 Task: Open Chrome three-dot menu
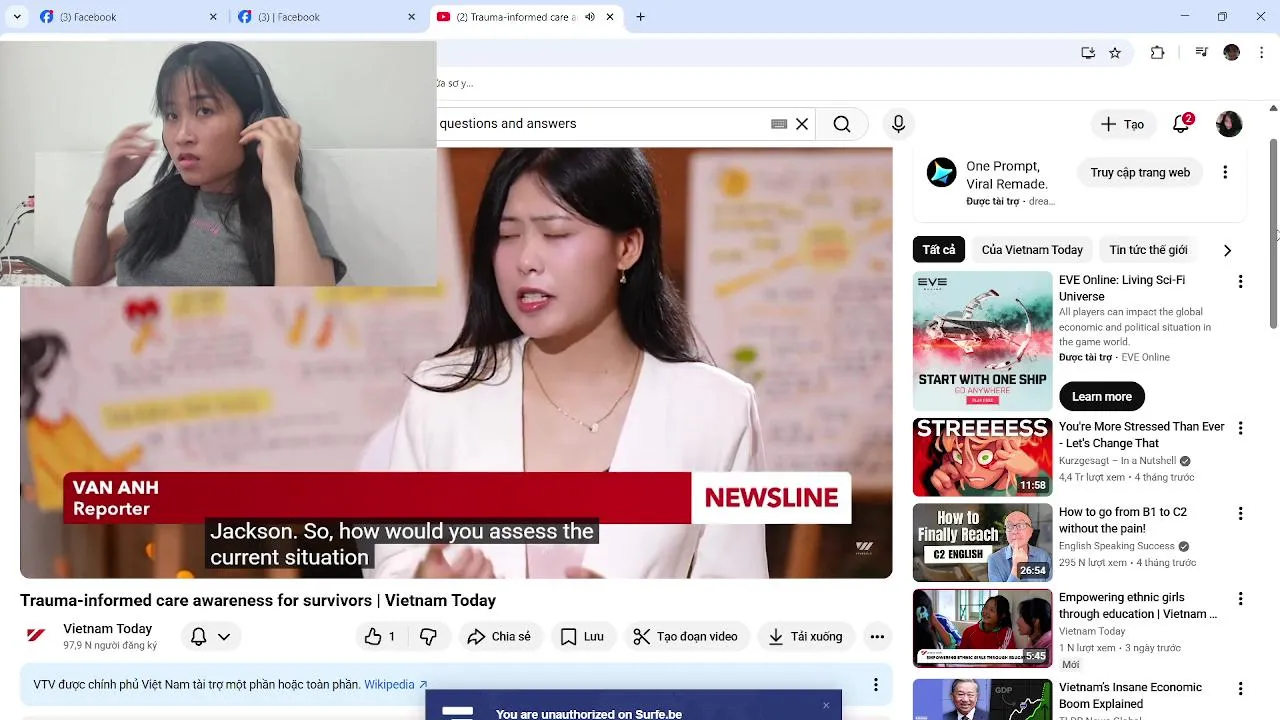tap(1261, 53)
